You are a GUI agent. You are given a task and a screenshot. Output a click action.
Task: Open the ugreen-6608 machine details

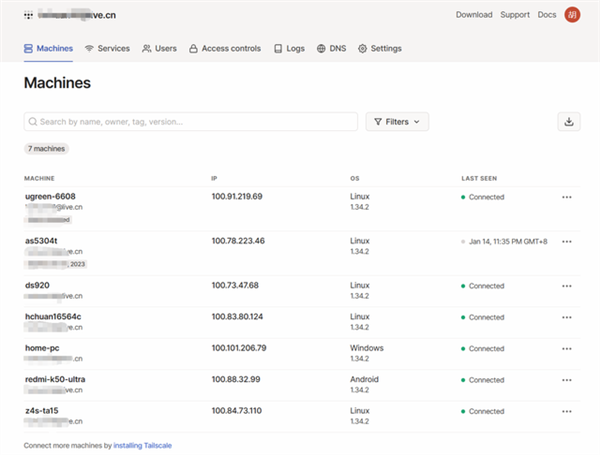click(50, 196)
